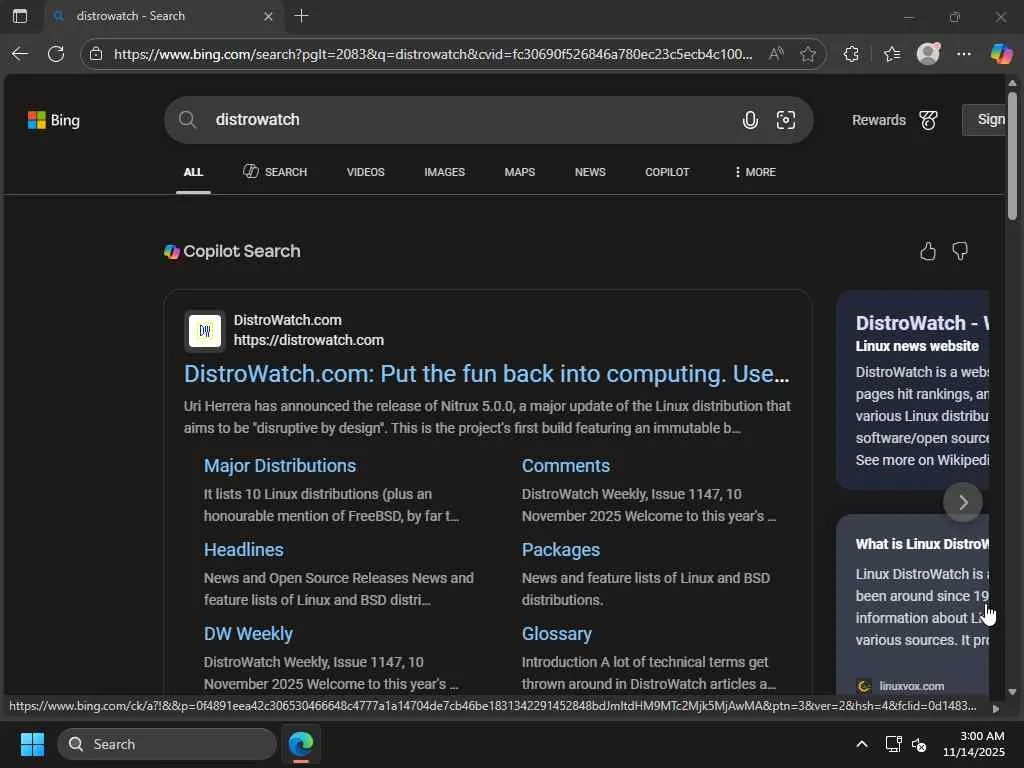This screenshot has height=768, width=1024.
Task: Expand the MORE dropdown menu
Action: [755, 172]
